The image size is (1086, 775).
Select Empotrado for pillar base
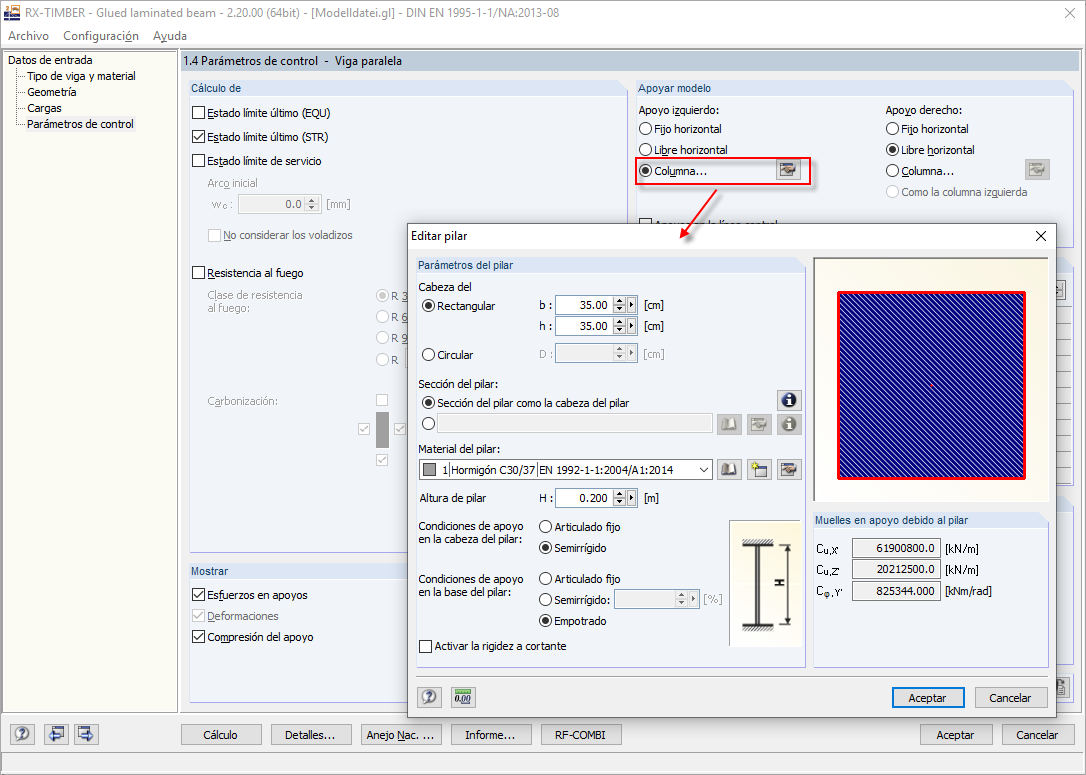click(546, 621)
